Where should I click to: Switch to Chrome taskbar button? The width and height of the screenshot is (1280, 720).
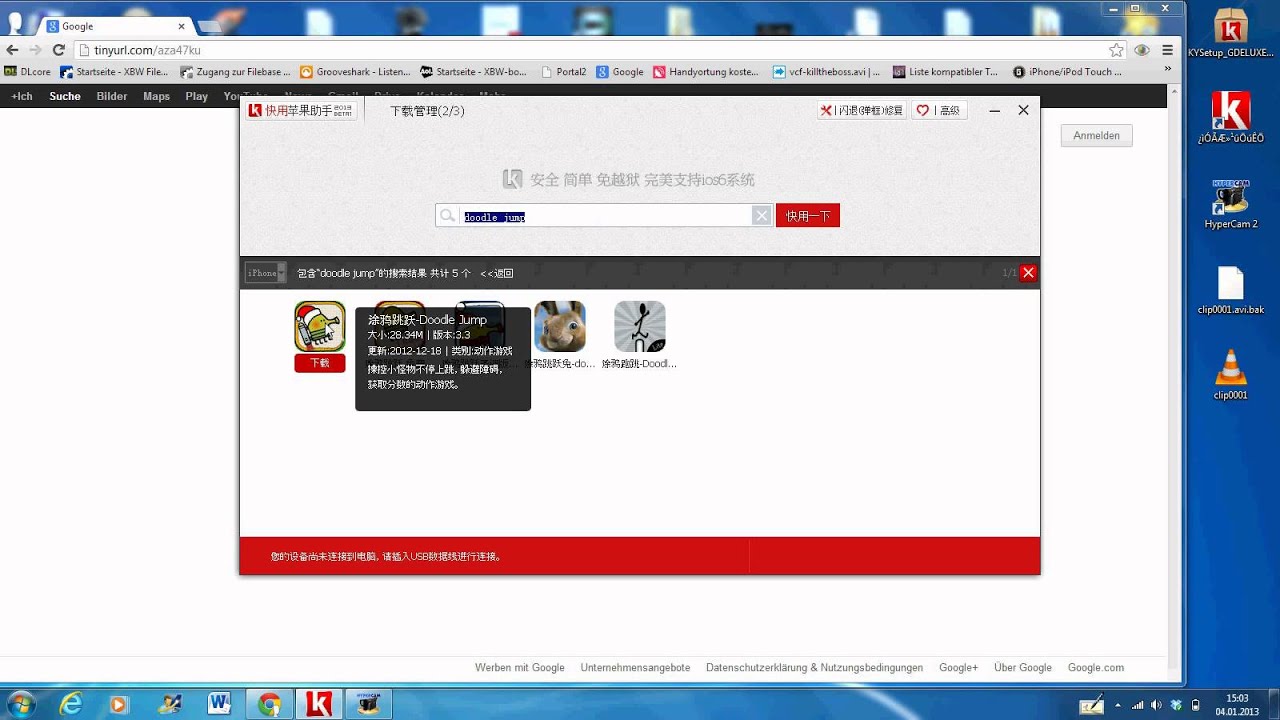pos(269,704)
